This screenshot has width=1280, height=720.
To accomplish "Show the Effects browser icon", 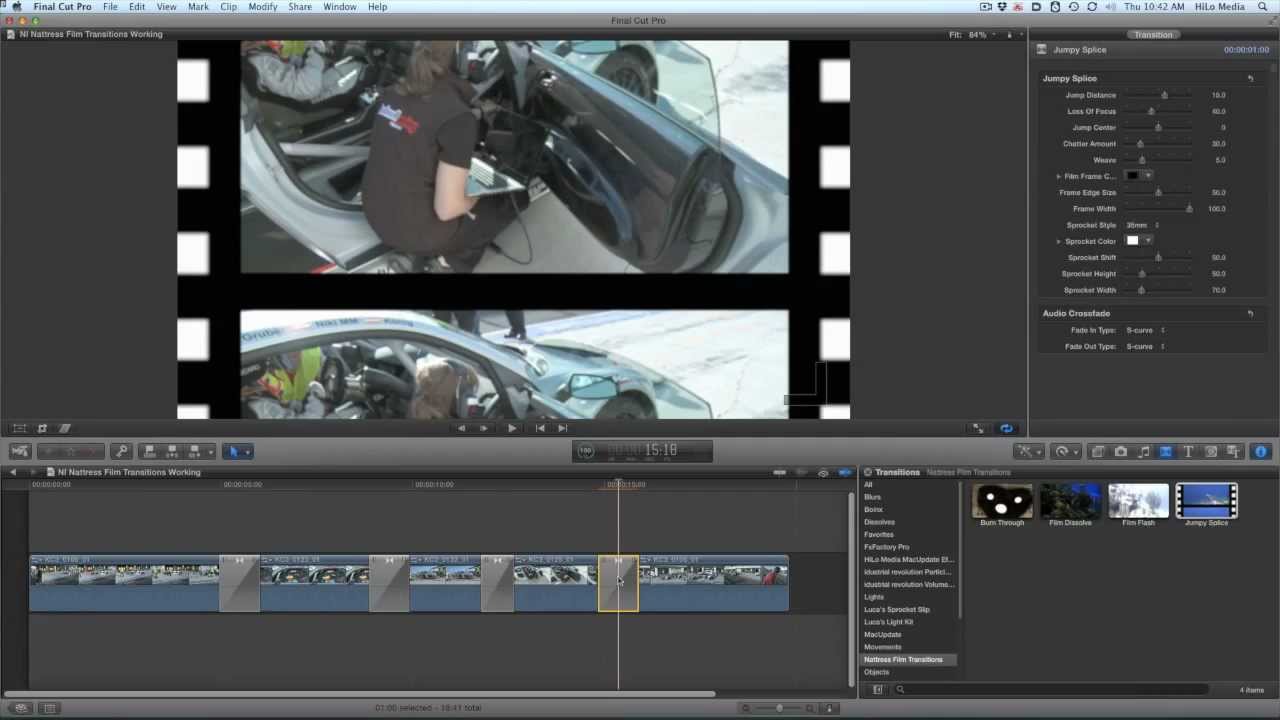I will (x=1098, y=452).
